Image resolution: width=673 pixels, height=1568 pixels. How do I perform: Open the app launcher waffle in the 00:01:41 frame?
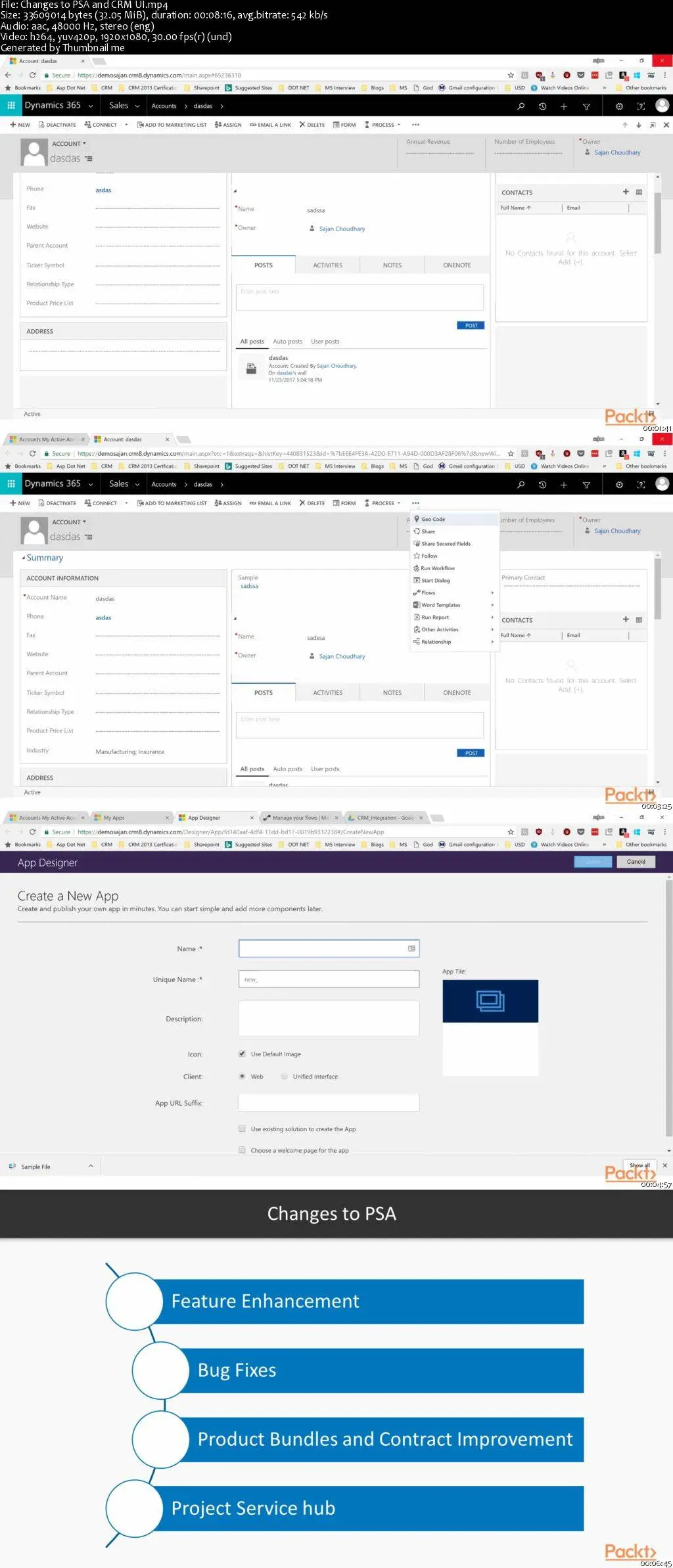click(x=11, y=105)
